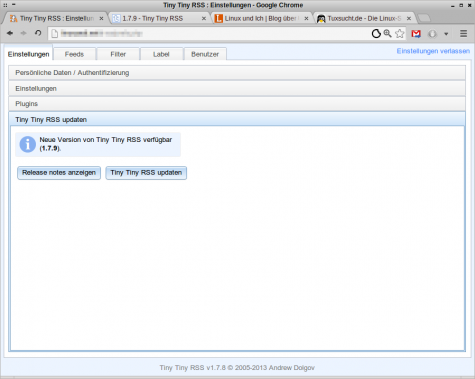This screenshot has width=475, height=379.
Task: Collapse the Tiny Tiny RSS updaten section header
Action: click(x=237, y=119)
